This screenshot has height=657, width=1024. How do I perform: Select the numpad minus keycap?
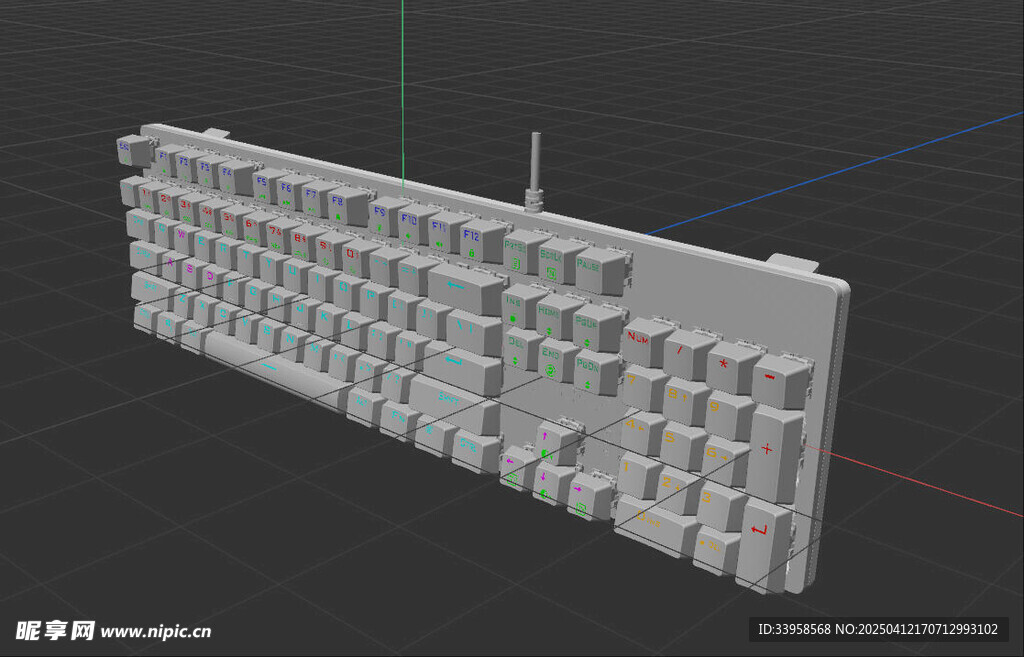point(780,381)
